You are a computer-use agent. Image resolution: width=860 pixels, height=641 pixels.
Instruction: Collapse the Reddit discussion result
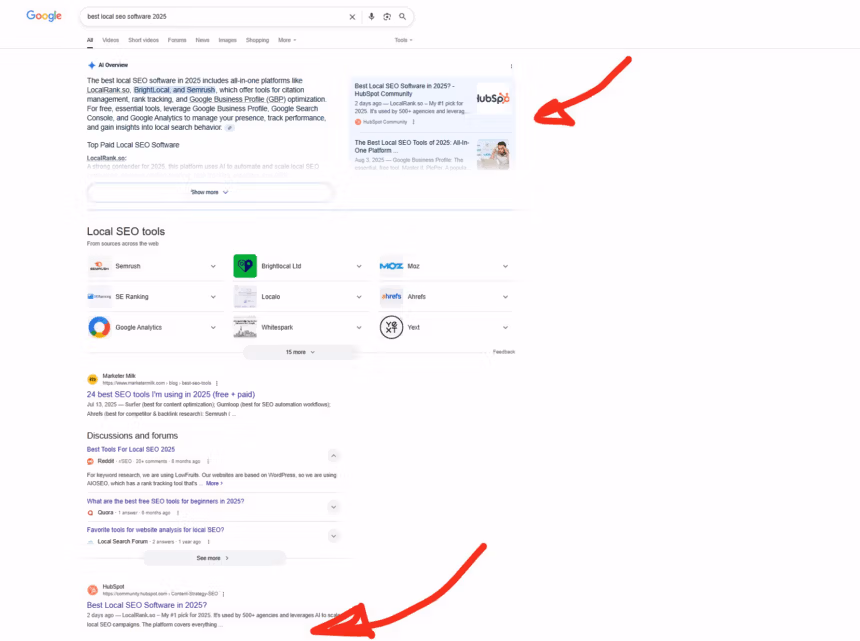[334, 455]
